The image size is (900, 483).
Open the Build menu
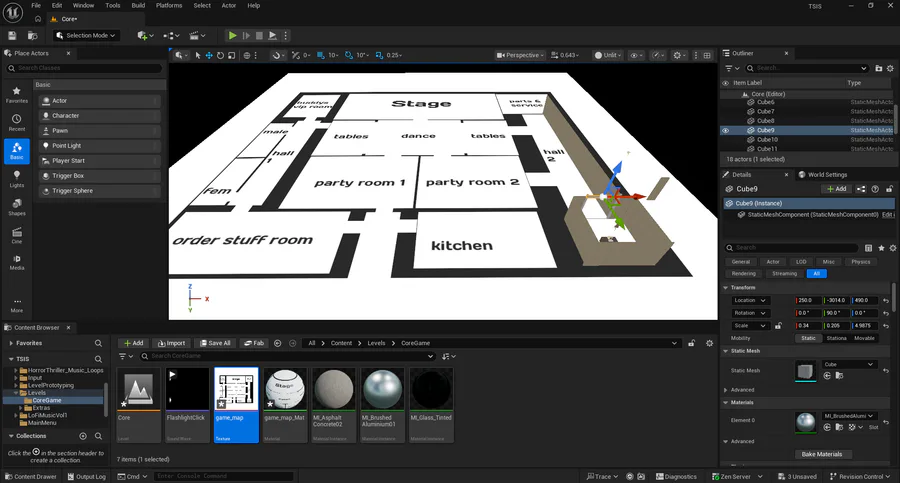tap(138, 5)
